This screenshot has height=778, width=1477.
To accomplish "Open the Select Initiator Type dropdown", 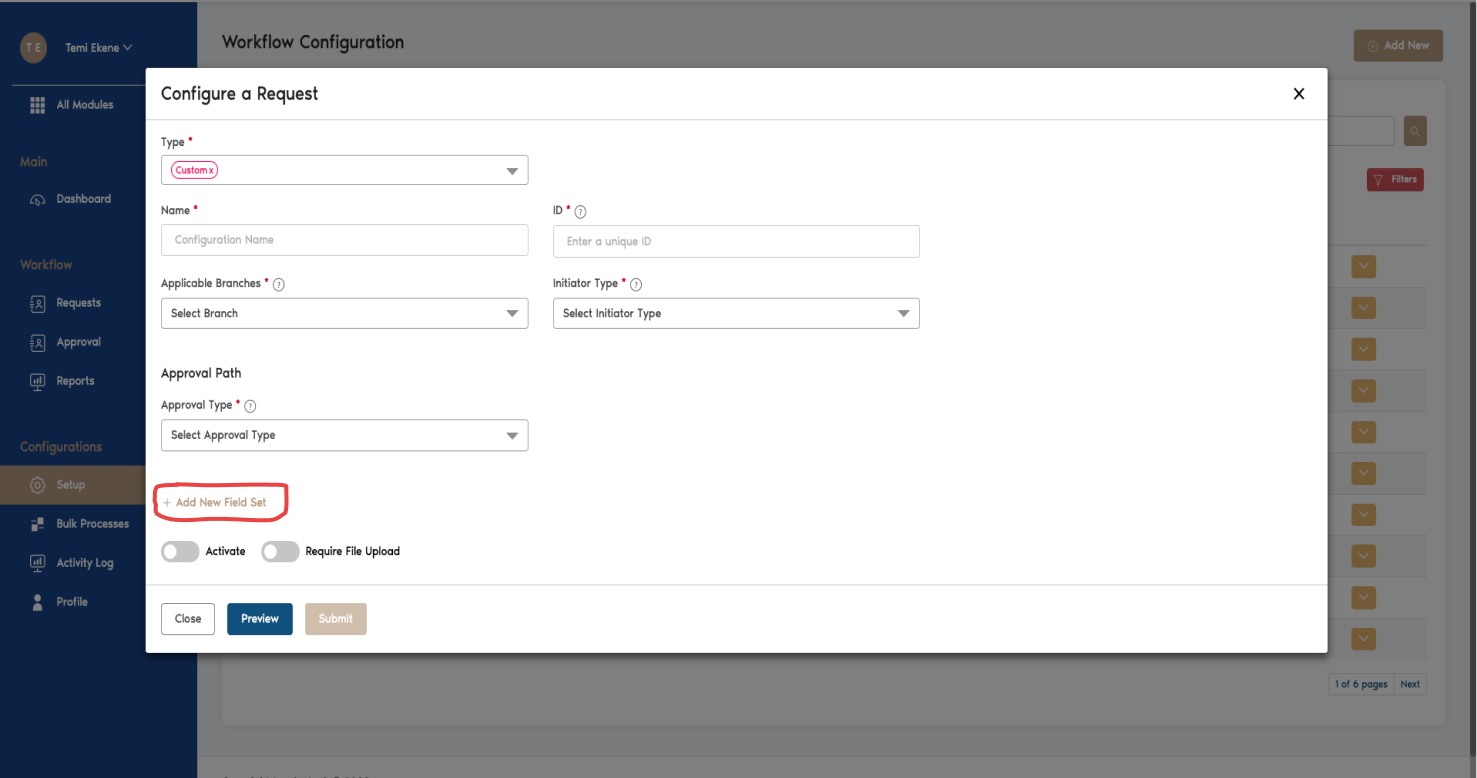I will click(736, 313).
